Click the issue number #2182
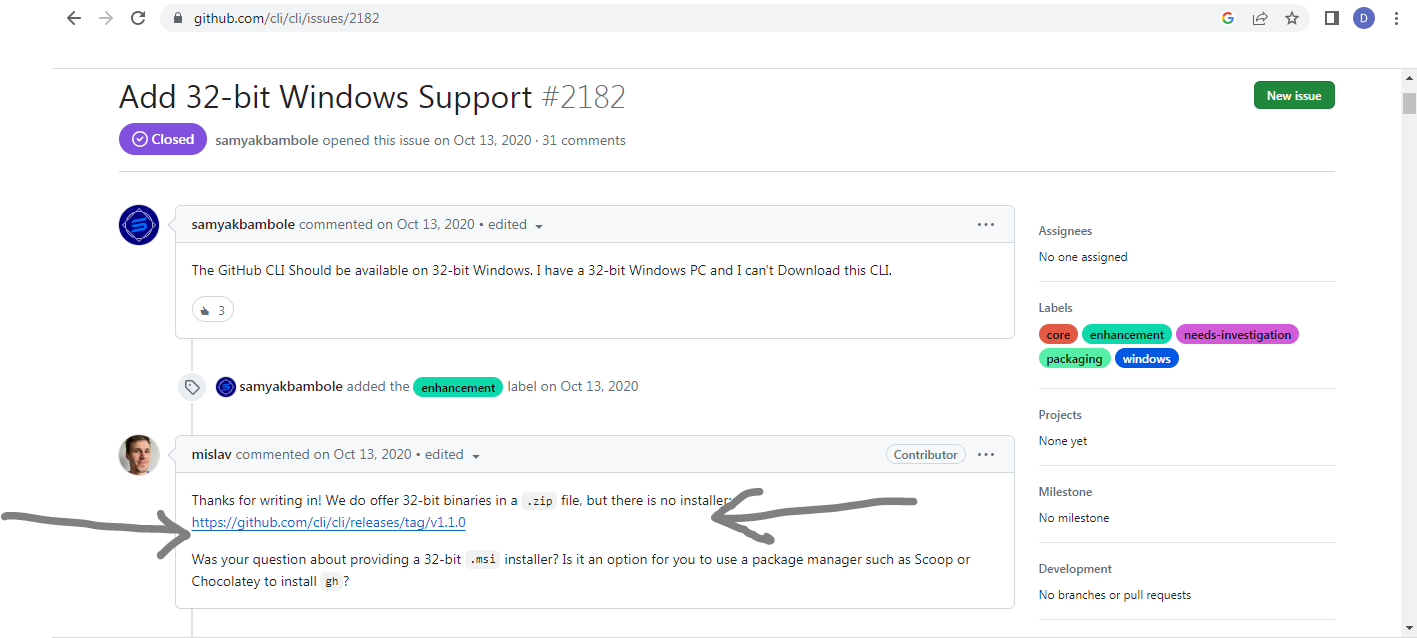1417x638 pixels. pos(584,97)
